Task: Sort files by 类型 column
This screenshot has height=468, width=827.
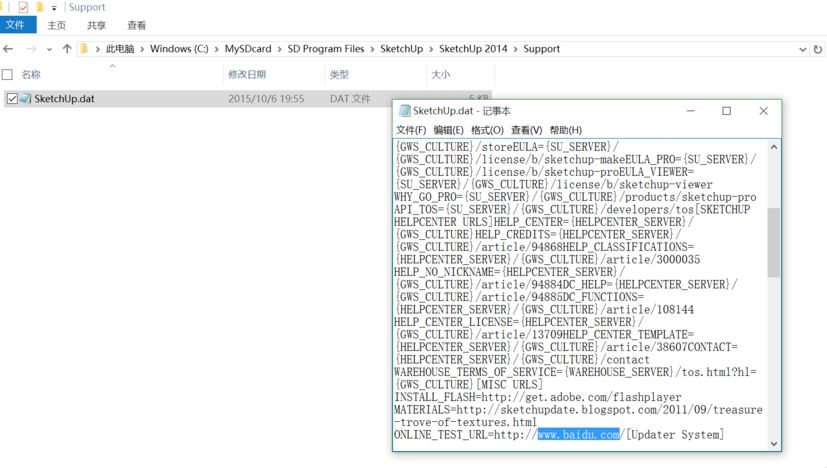Action: 339,74
